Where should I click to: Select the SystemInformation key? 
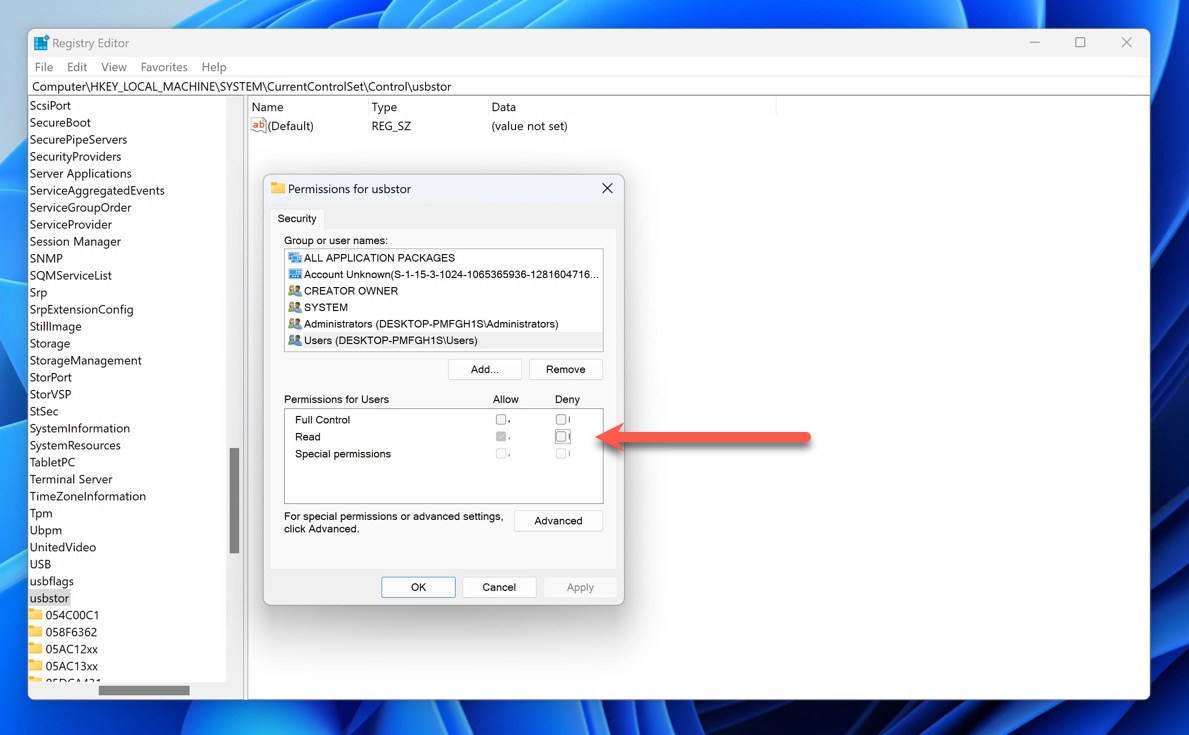[x=80, y=428]
